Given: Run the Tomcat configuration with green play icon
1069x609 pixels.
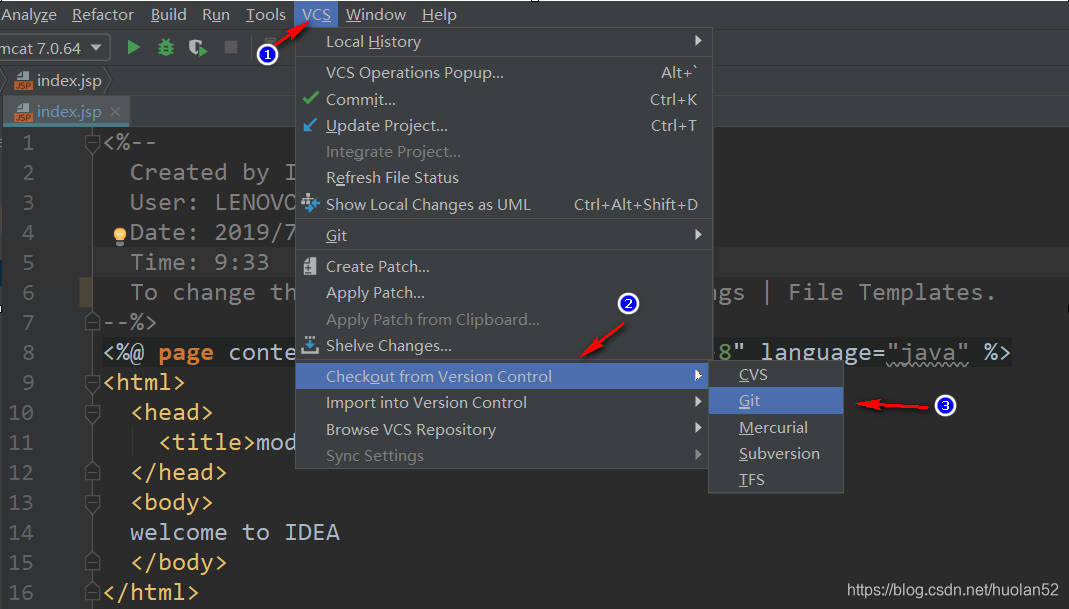Looking at the screenshot, I should pyautogui.click(x=134, y=48).
